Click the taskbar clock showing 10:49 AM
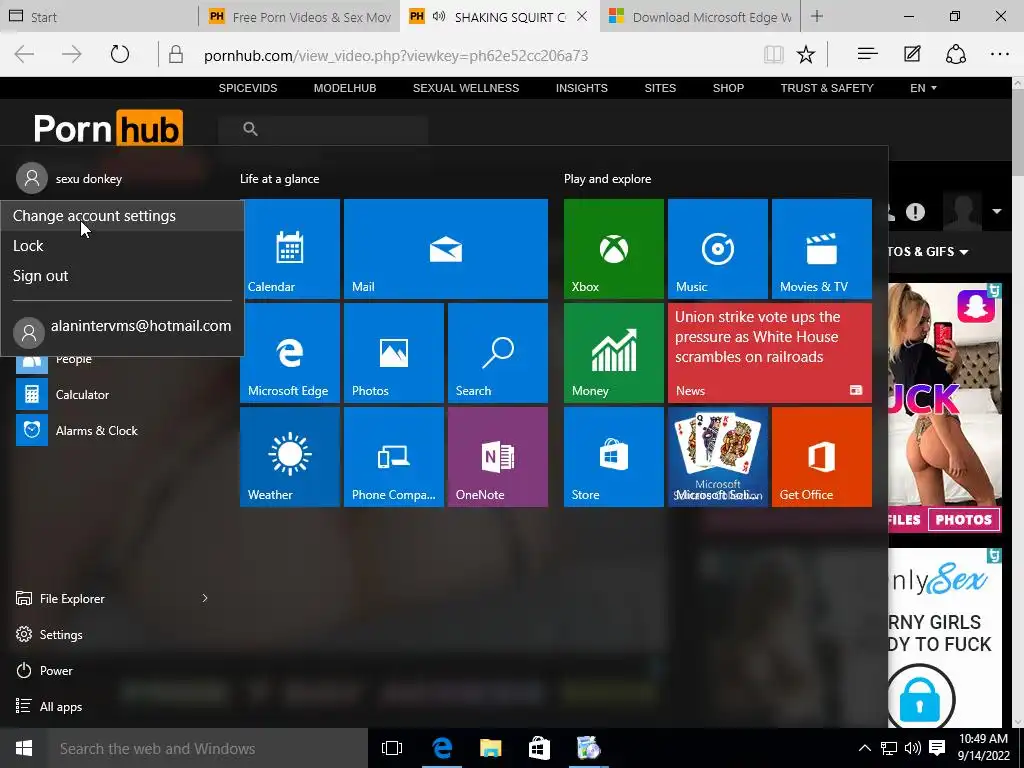The height and width of the screenshot is (768, 1024). point(984,748)
